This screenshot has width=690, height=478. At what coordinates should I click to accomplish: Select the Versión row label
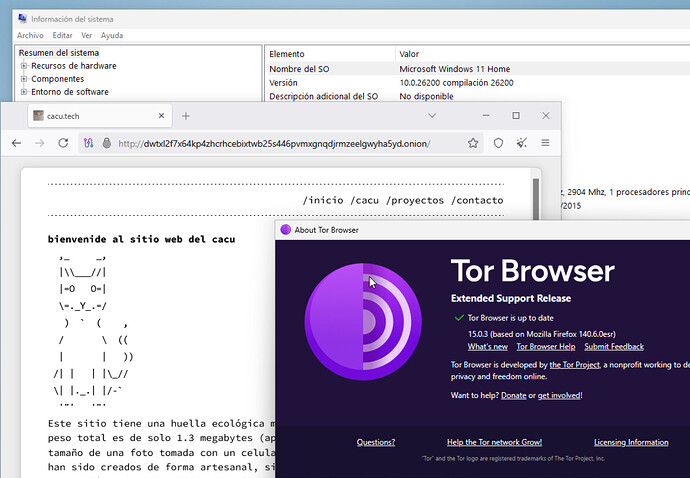pos(283,83)
